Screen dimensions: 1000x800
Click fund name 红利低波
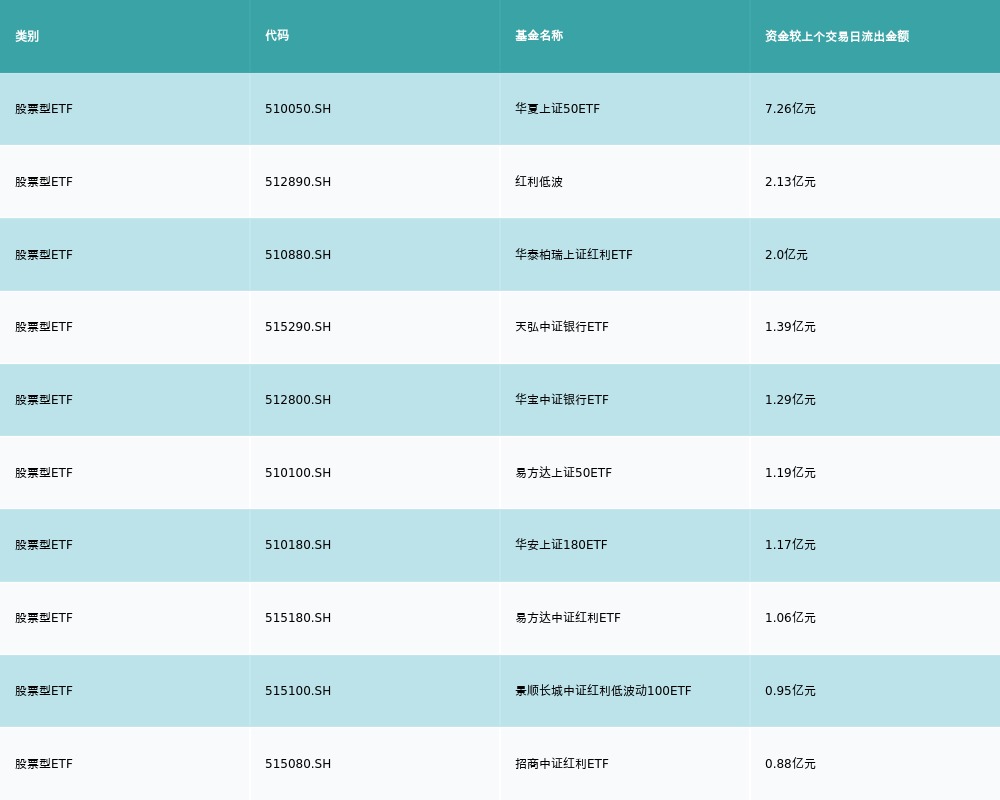tap(539, 182)
